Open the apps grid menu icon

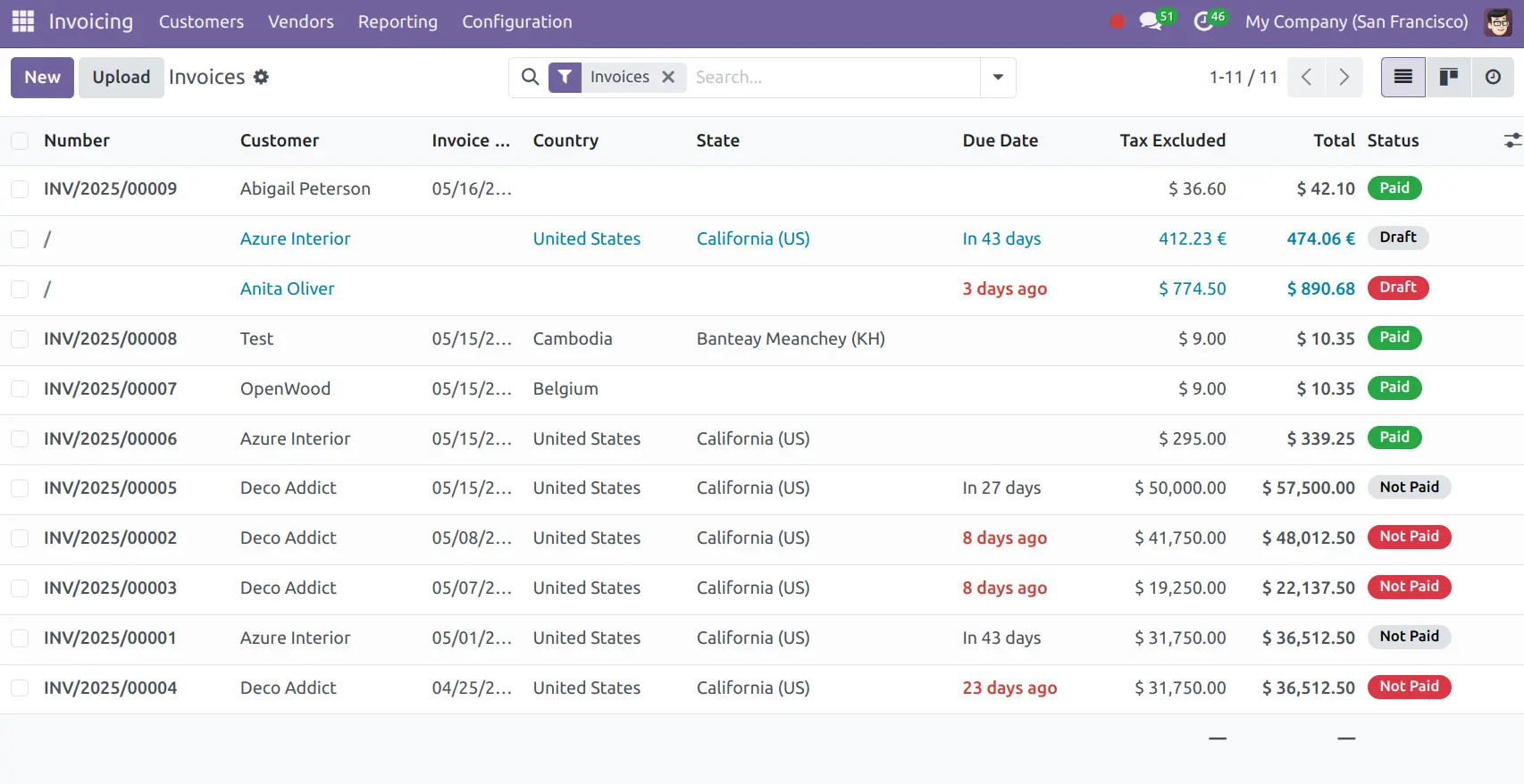pos(23,21)
